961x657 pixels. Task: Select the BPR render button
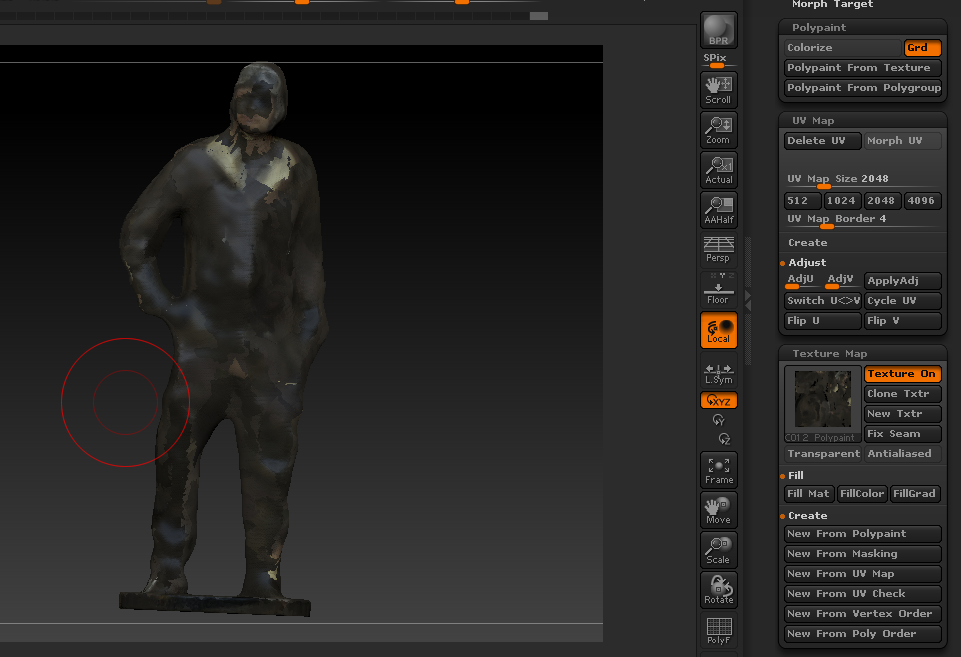click(x=718, y=30)
